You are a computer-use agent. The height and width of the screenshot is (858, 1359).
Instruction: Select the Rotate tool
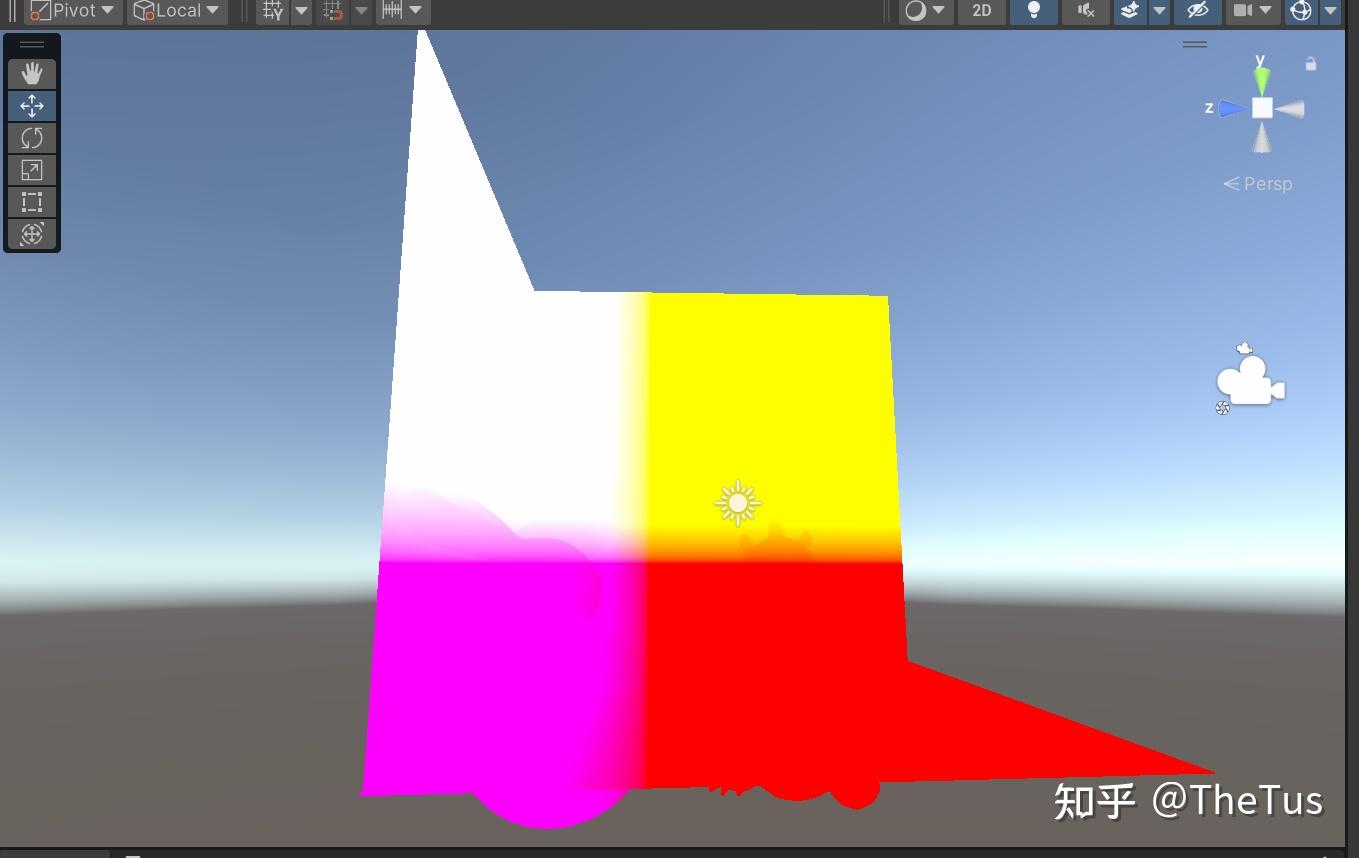coord(32,137)
